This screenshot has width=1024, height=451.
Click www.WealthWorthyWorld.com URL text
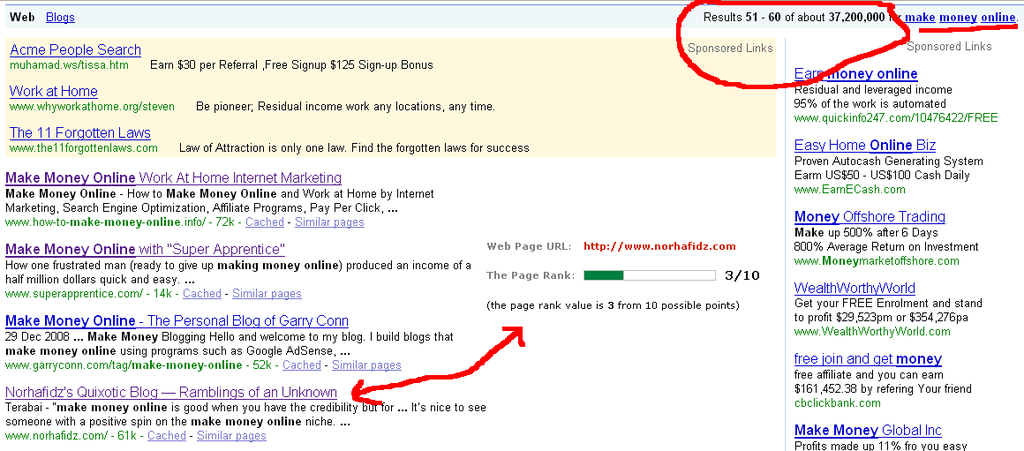[x=872, y=332]
